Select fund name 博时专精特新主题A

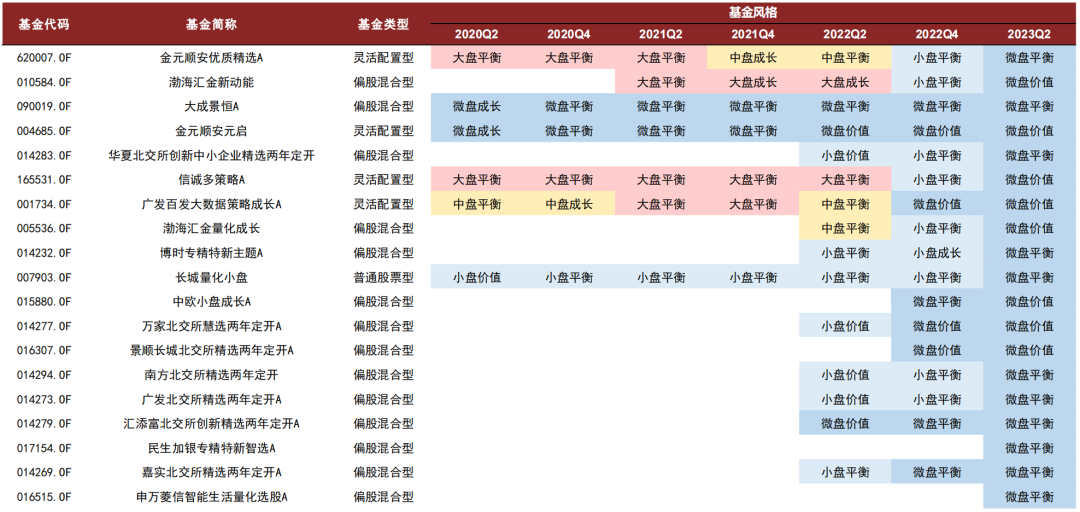(x=212, y=253)
